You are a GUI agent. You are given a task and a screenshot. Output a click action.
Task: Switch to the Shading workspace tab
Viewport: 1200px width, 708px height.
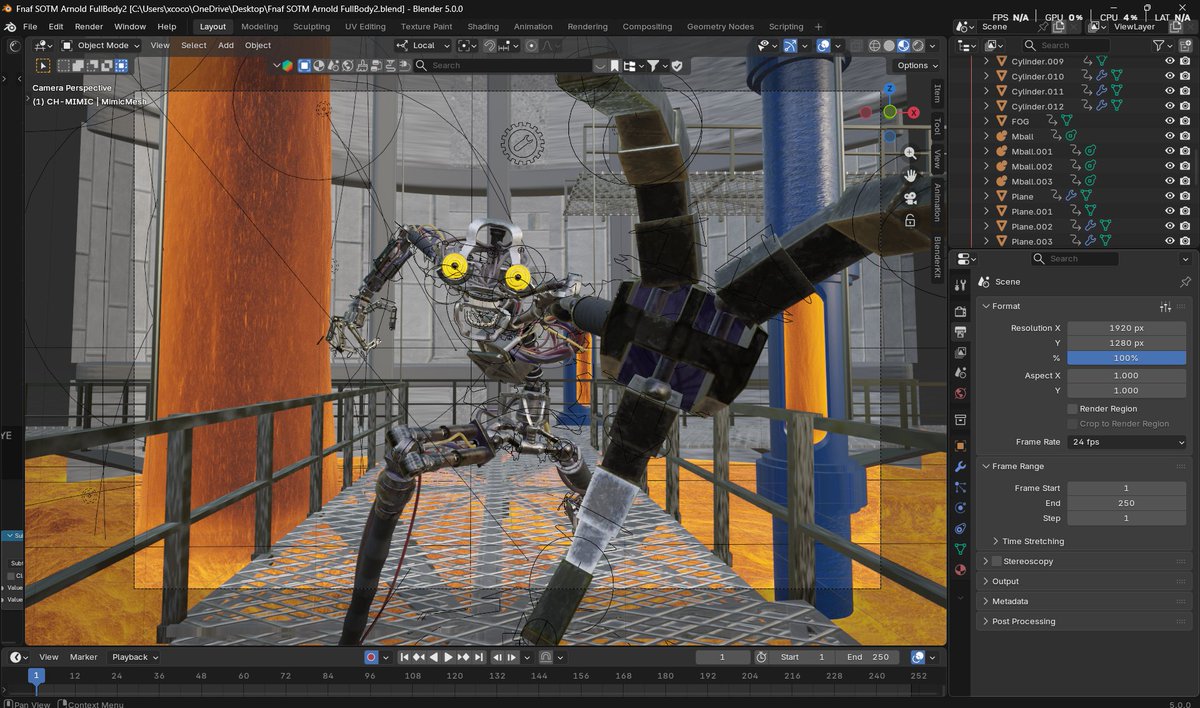[x=483, y=26]
